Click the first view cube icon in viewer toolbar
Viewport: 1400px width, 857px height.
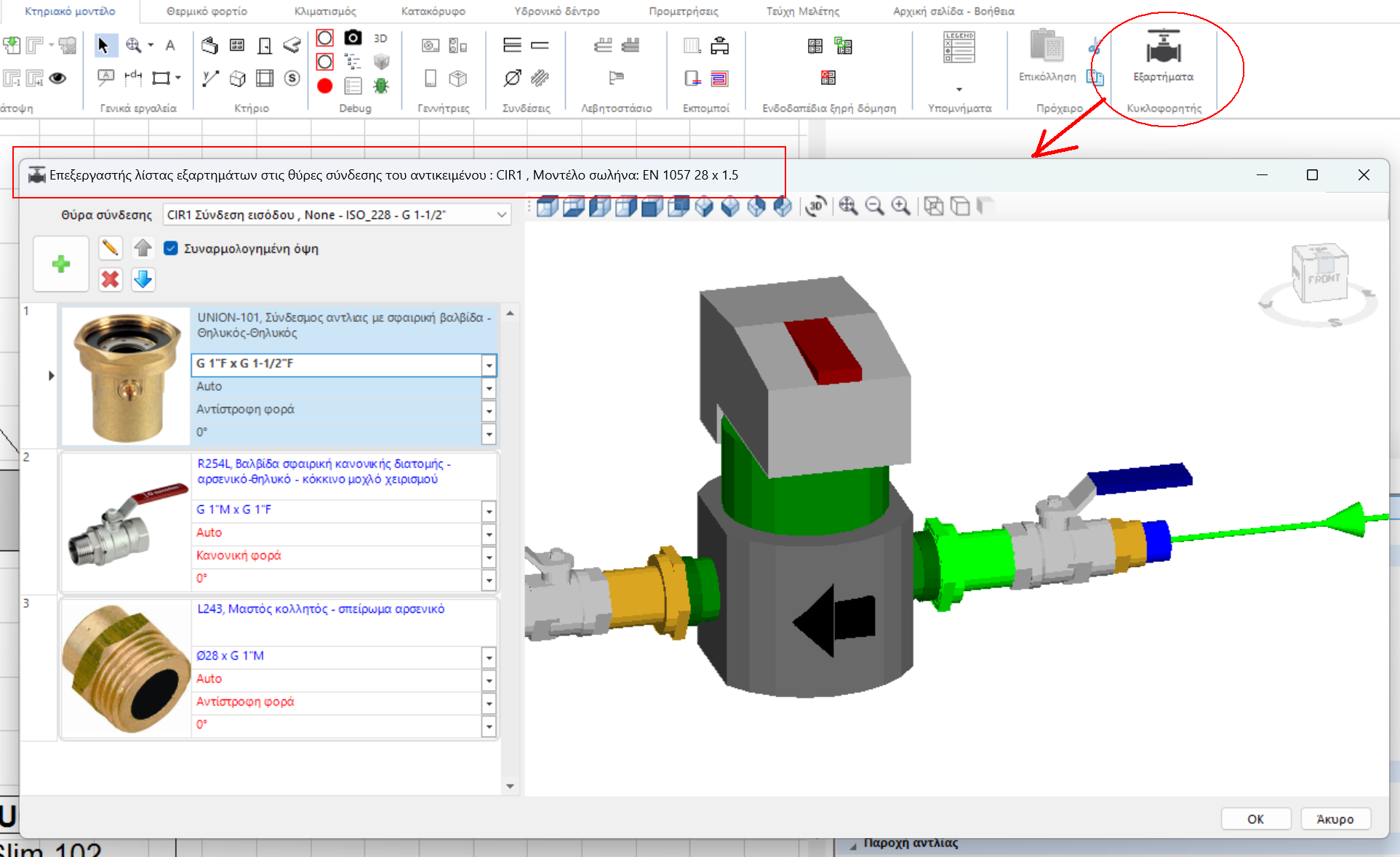548,206
